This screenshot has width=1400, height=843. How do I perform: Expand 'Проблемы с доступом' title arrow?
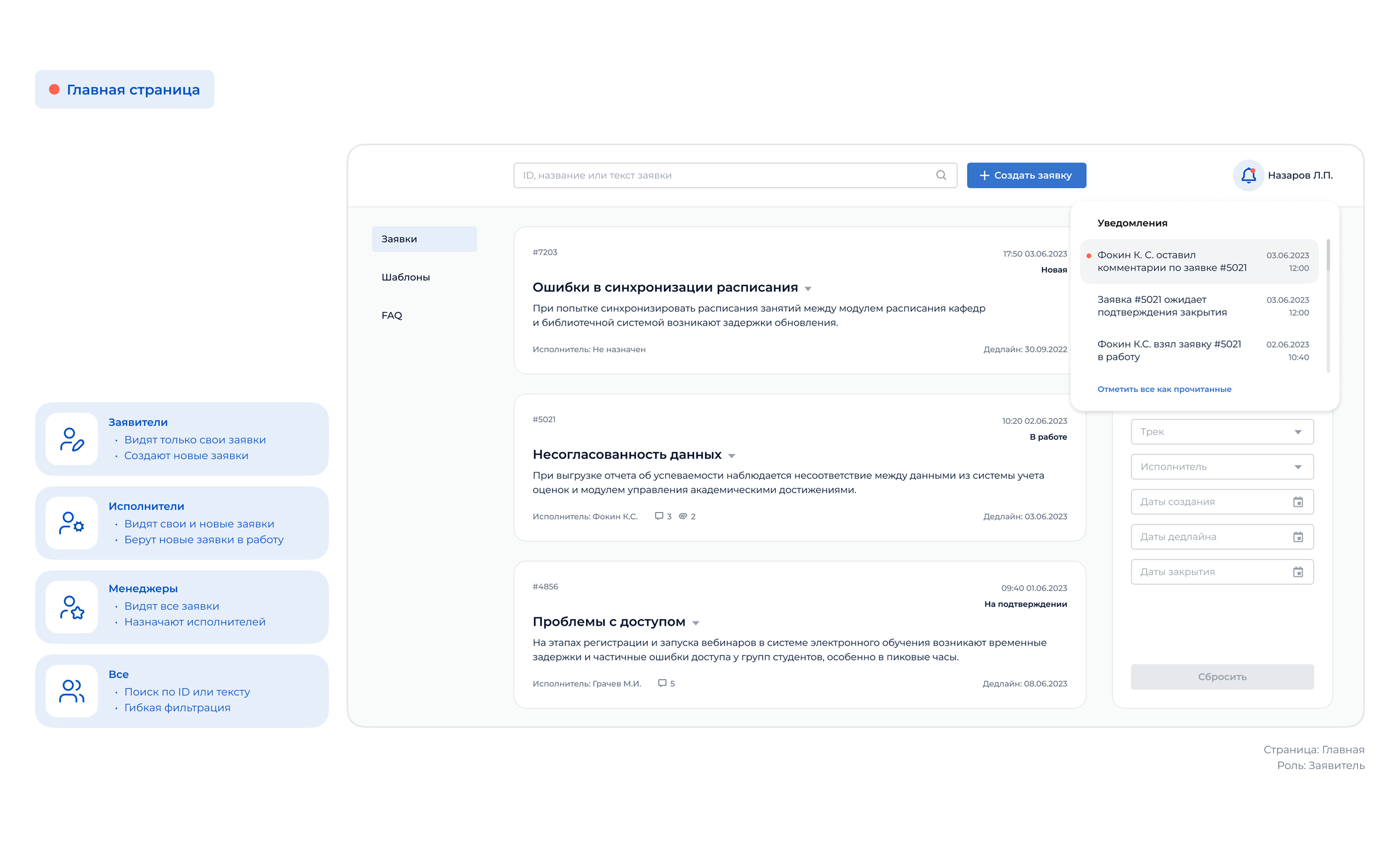pyautogui.click(x=696, y=623)
